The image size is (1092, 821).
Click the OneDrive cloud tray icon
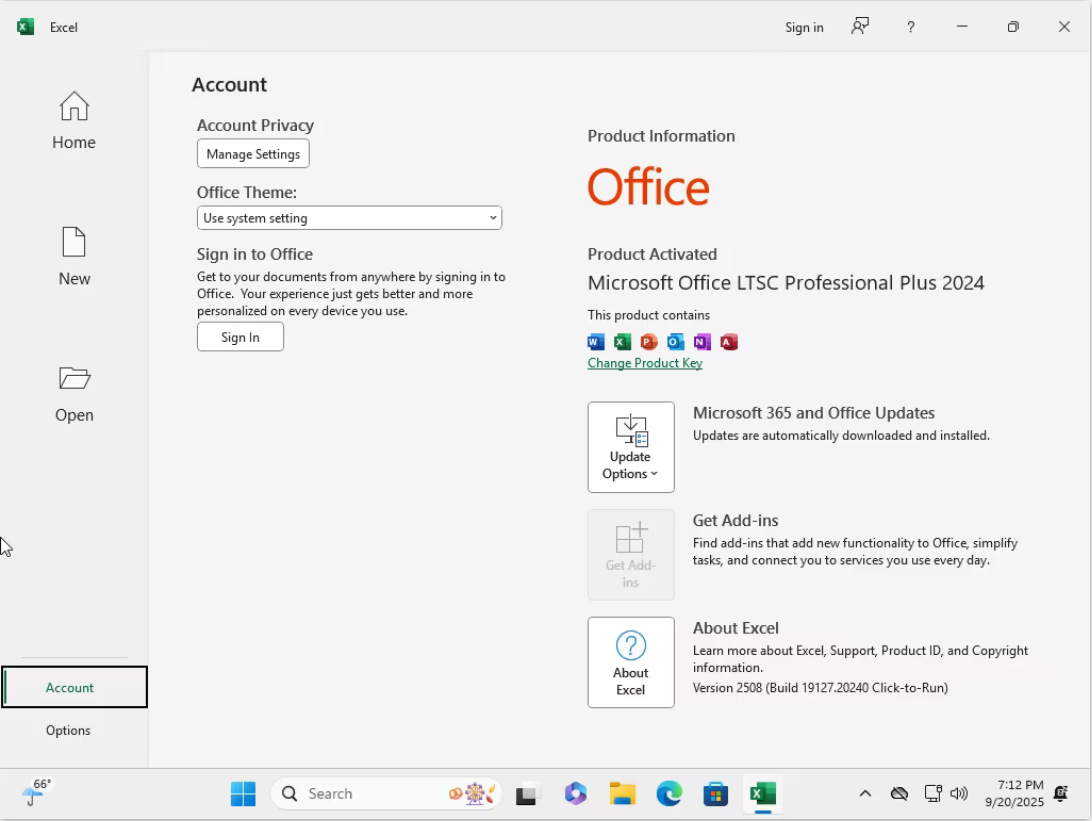(x=899, y=793)
